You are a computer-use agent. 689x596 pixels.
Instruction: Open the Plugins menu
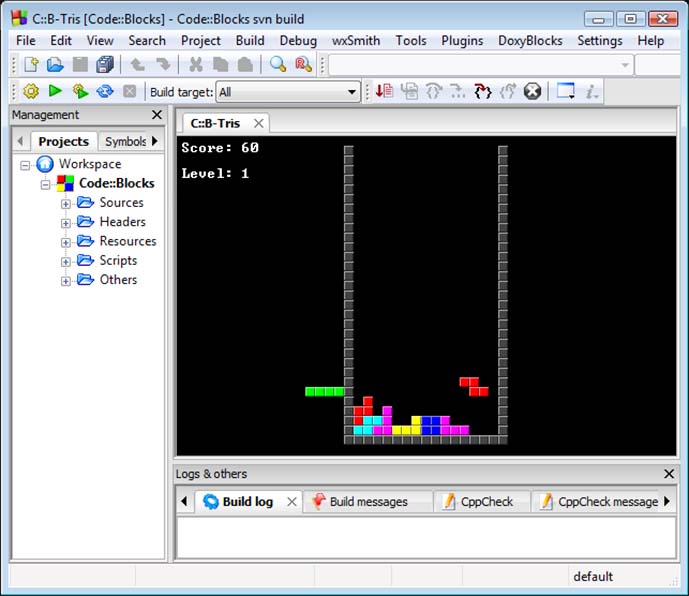pos(462,40)
